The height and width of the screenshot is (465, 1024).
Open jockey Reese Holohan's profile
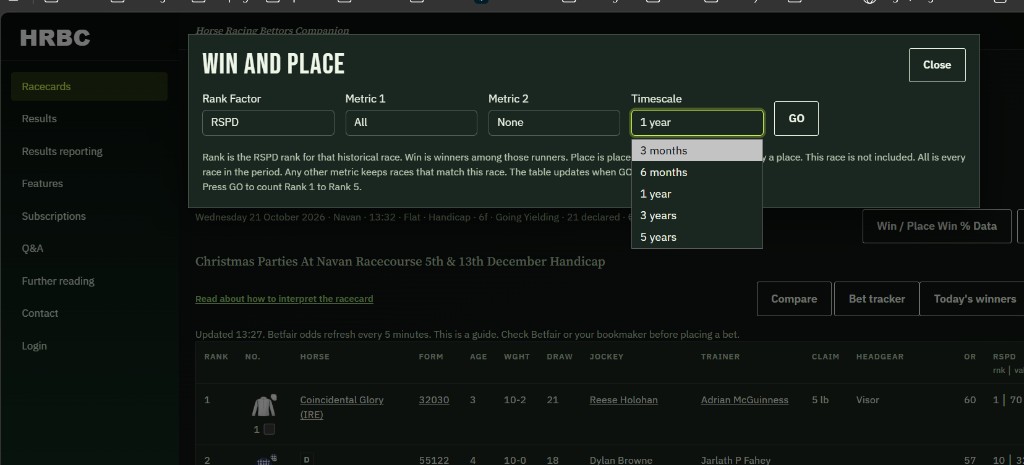[623, 400]
